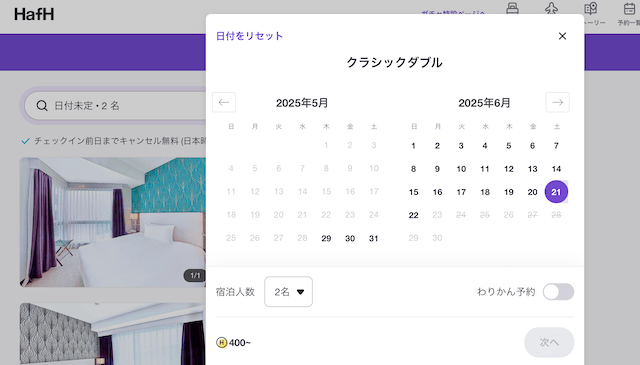The image size is (640, 365).
Task: Select June 7 in calendar
Action: (x=556, y=146)
